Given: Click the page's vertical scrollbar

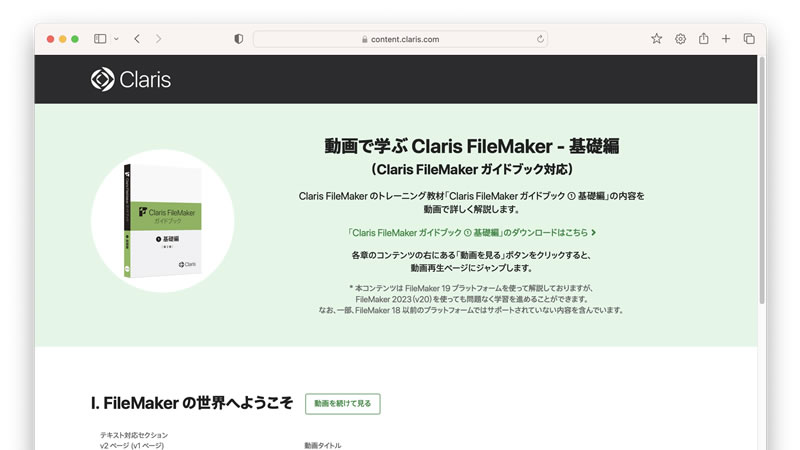Looking at the screenshot, I should coord(762,180).
